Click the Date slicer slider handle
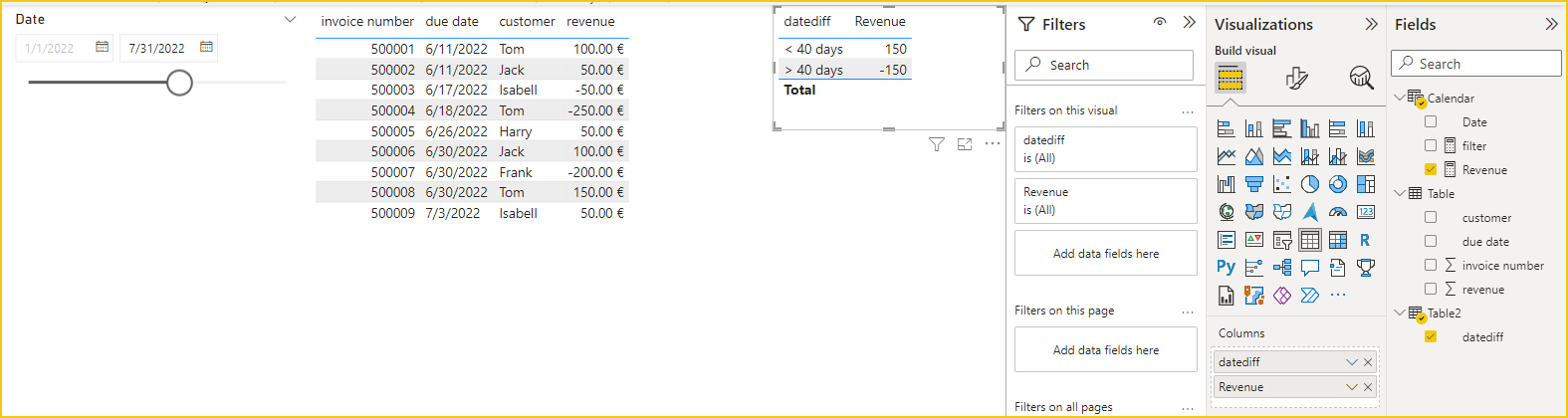 click(x=179, y=83)
